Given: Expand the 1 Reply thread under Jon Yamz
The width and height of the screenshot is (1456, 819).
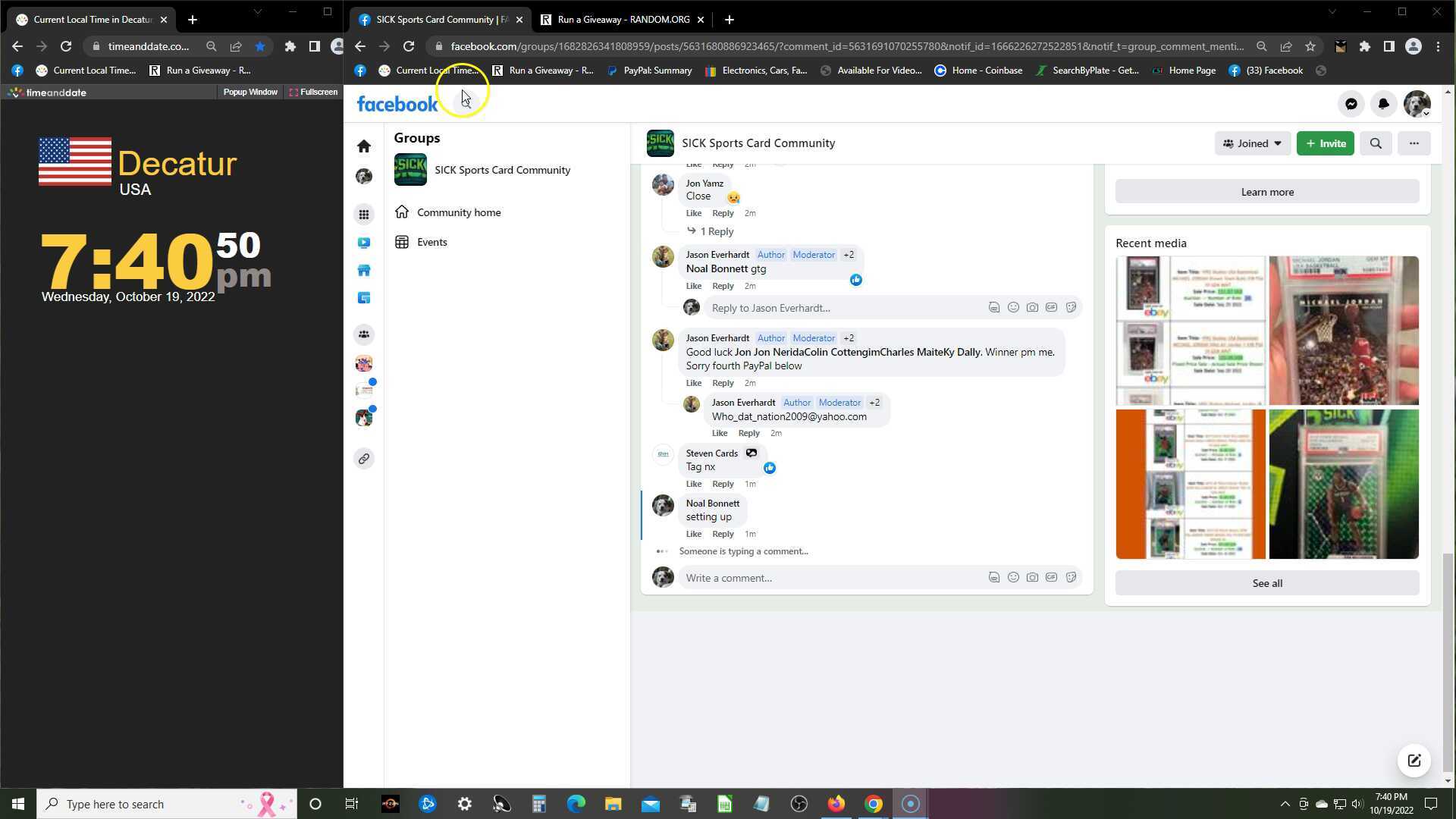Looking at the screenshot, I should click(x=716, y=231).
